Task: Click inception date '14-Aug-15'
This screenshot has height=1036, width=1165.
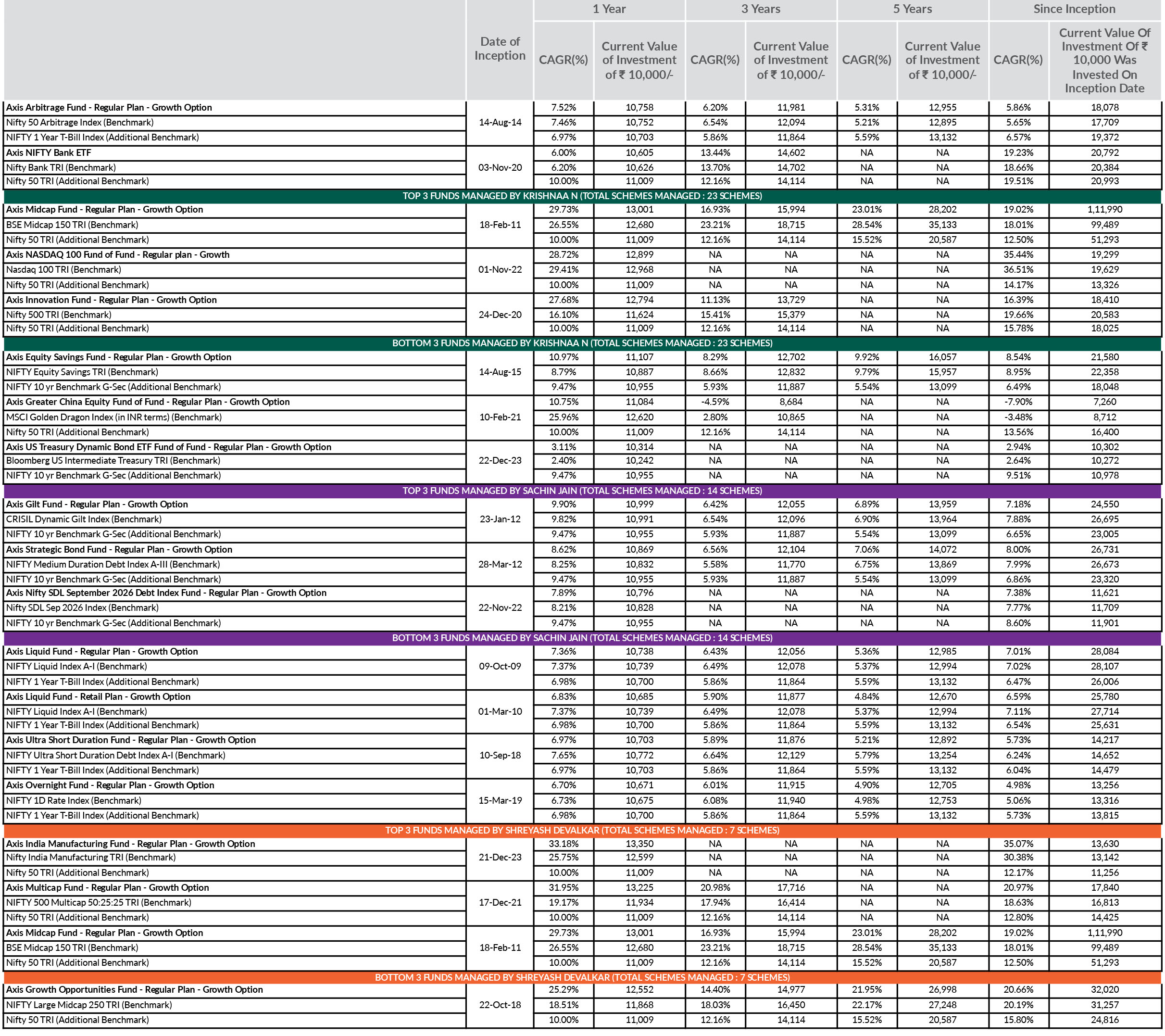Action: tap(500, 372)
